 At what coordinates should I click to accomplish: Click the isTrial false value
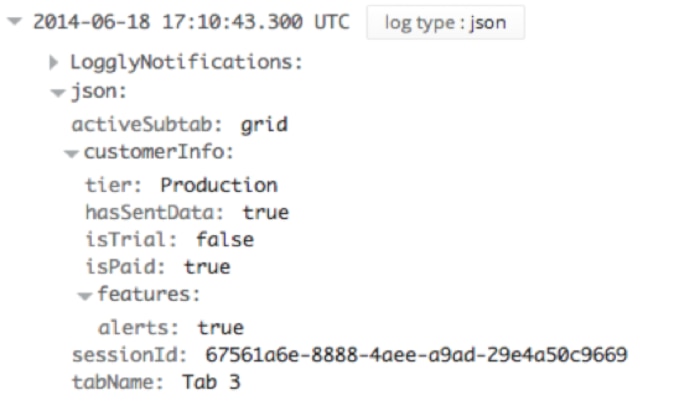pyautogui.click(x=224, y=240)
